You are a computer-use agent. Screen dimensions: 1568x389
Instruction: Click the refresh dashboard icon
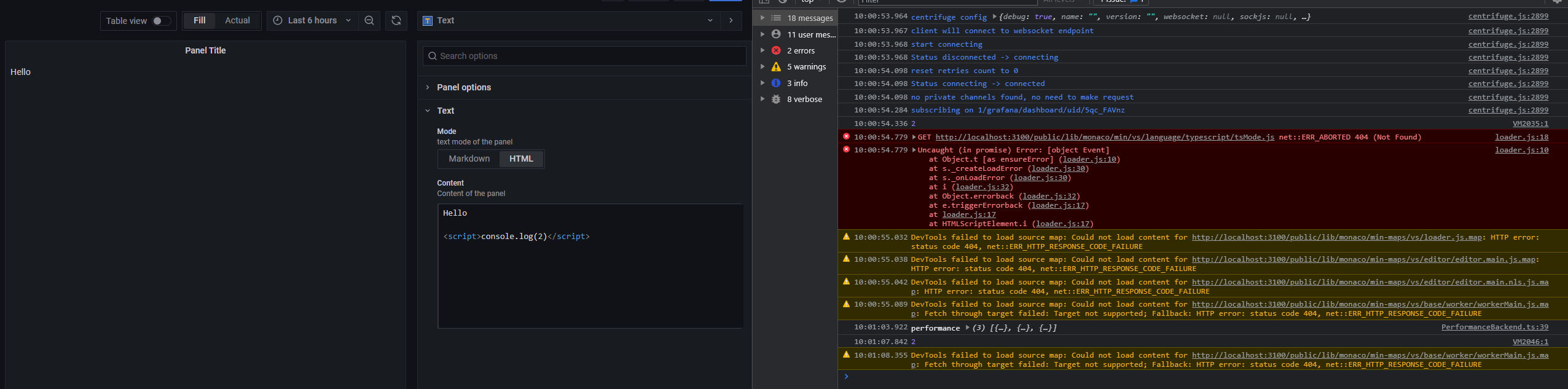(x=396, y=20)
